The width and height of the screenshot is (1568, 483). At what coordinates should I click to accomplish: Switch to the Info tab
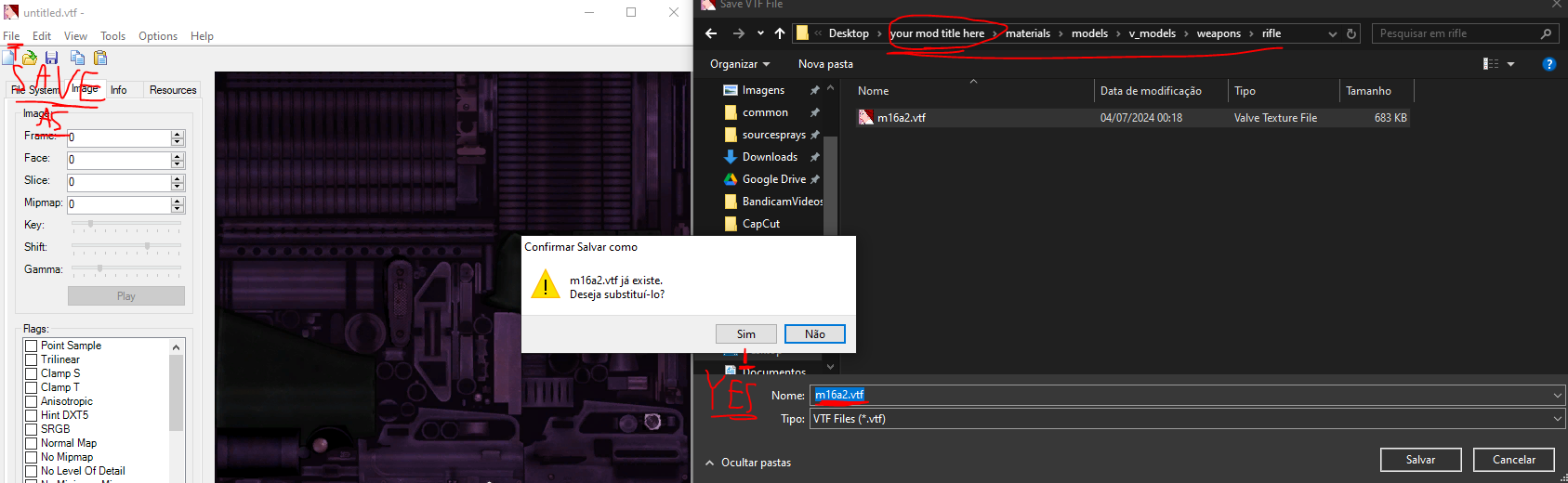[119, 90]
